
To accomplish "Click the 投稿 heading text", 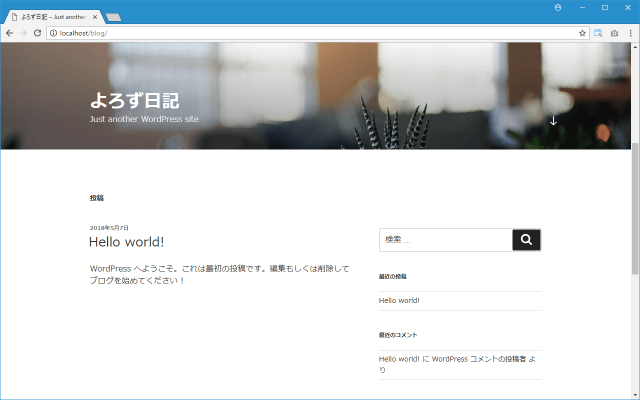I will click(x=97, y=198).
